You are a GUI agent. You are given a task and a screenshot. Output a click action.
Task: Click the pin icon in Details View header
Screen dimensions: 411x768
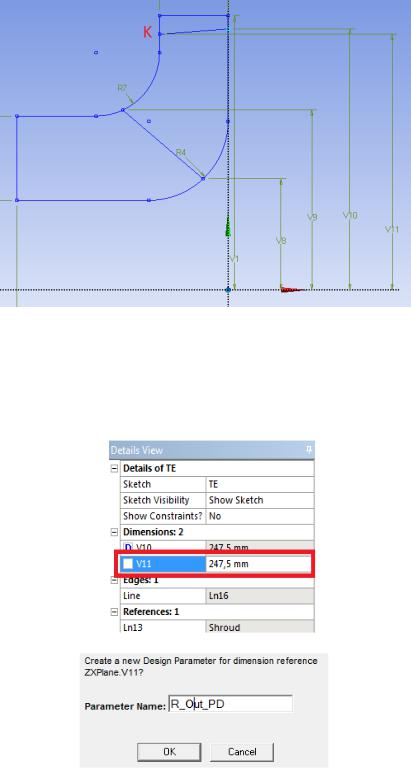tap(309, 450)
